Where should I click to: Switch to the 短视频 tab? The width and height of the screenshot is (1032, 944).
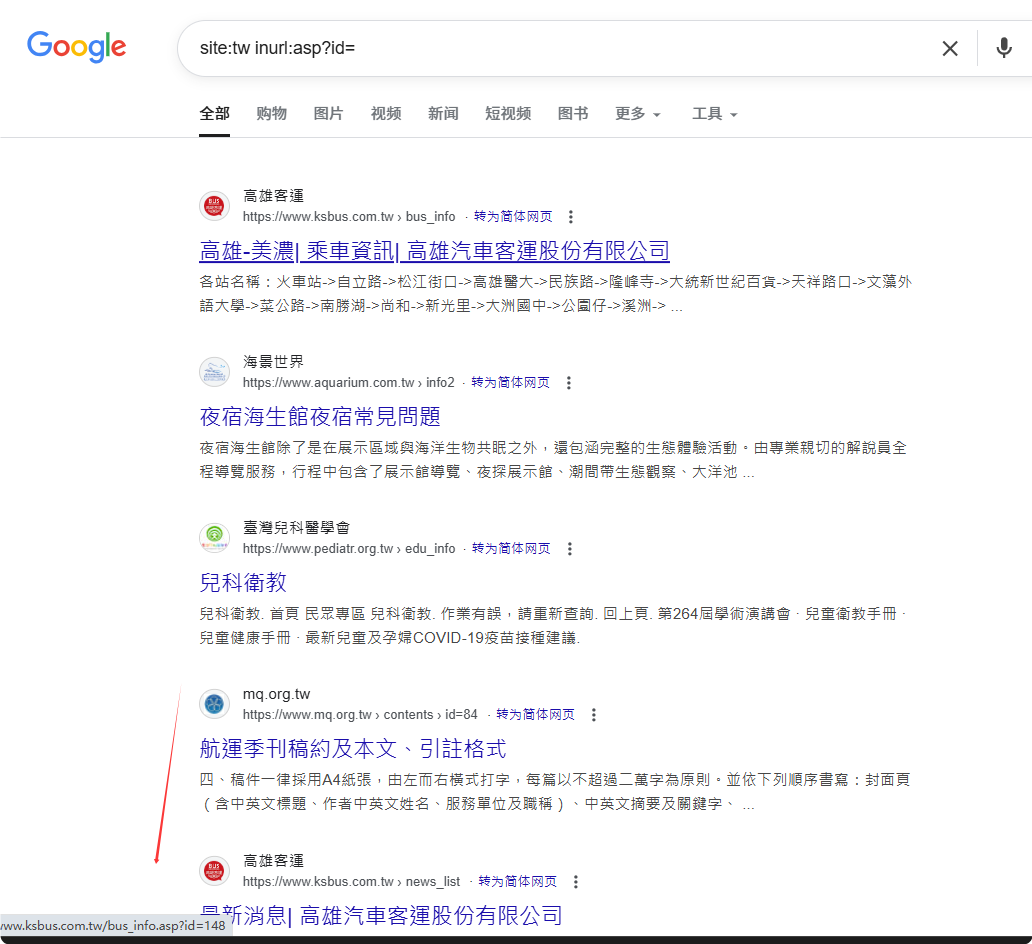508,114
